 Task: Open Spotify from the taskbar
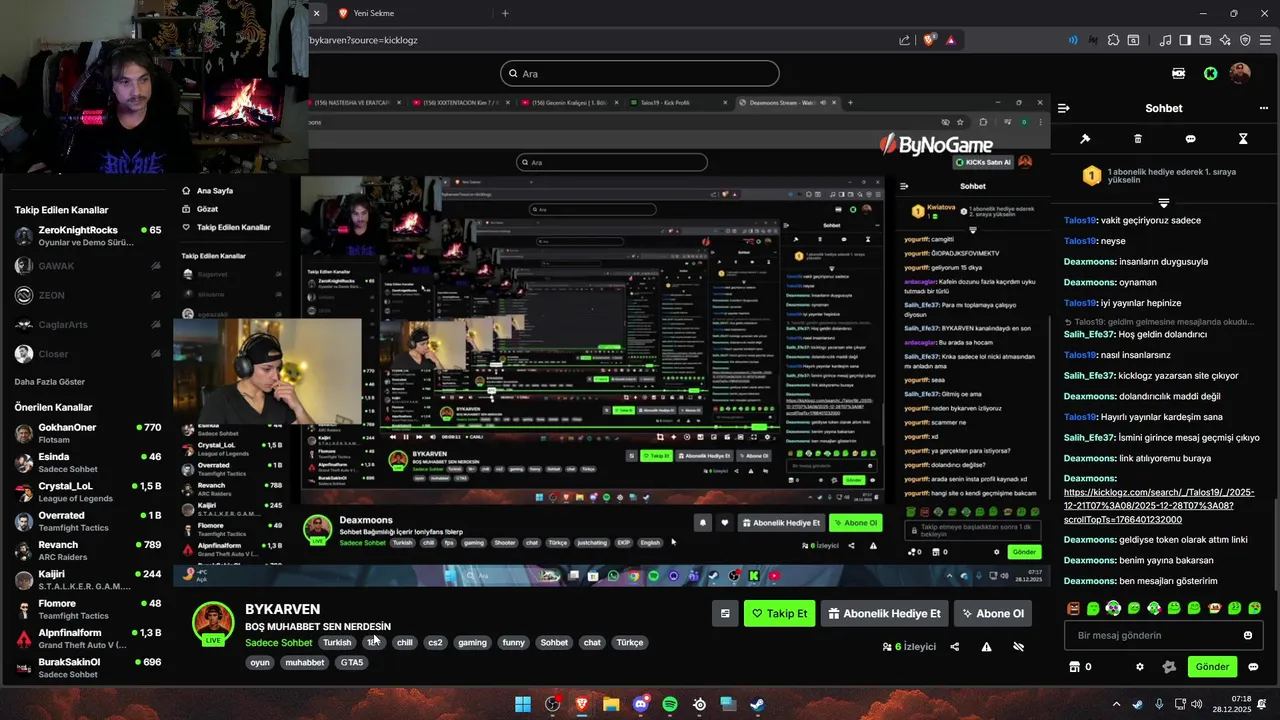pyautogui.click(x=670, y=704)
